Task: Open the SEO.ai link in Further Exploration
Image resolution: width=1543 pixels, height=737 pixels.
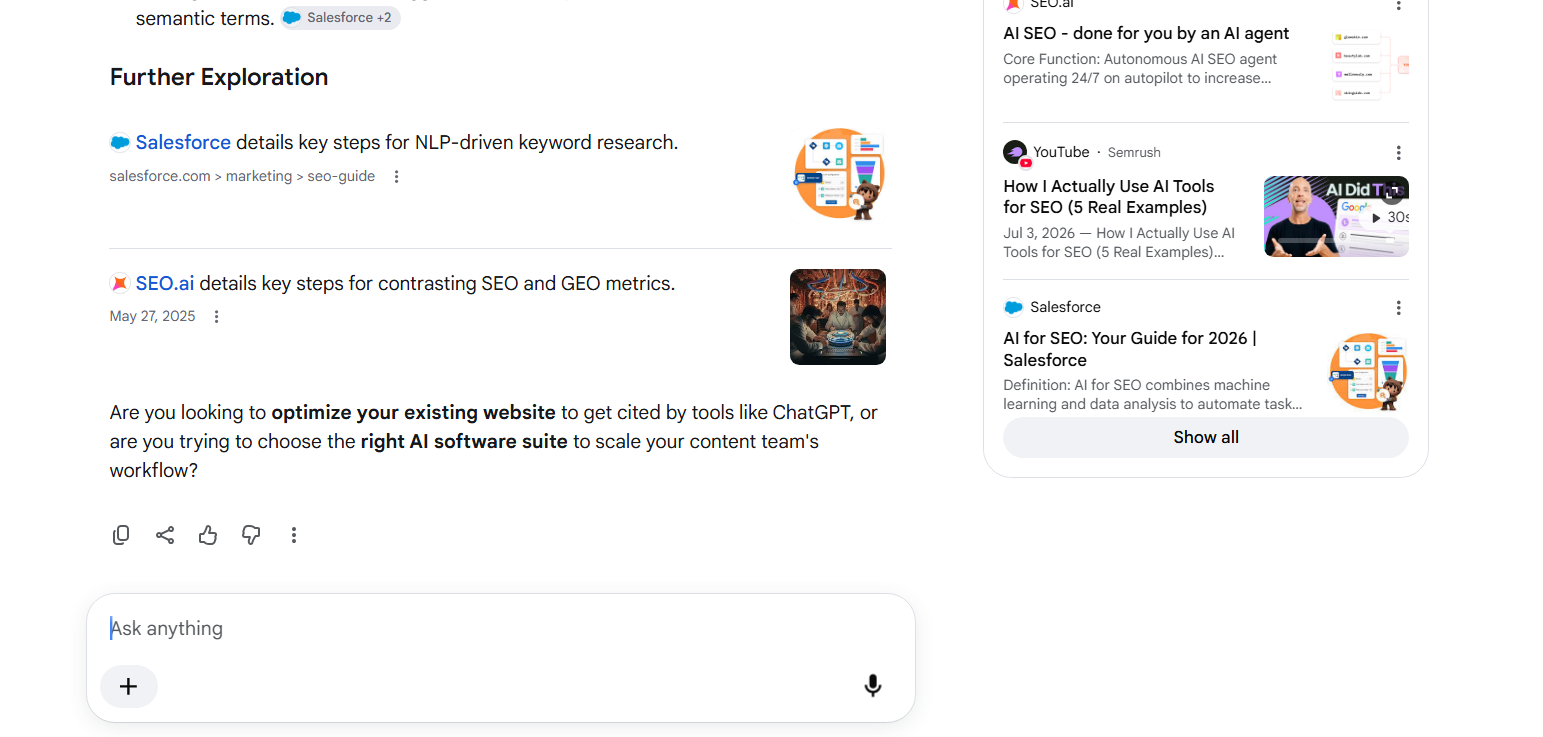Action: click(x=165, y=284)
